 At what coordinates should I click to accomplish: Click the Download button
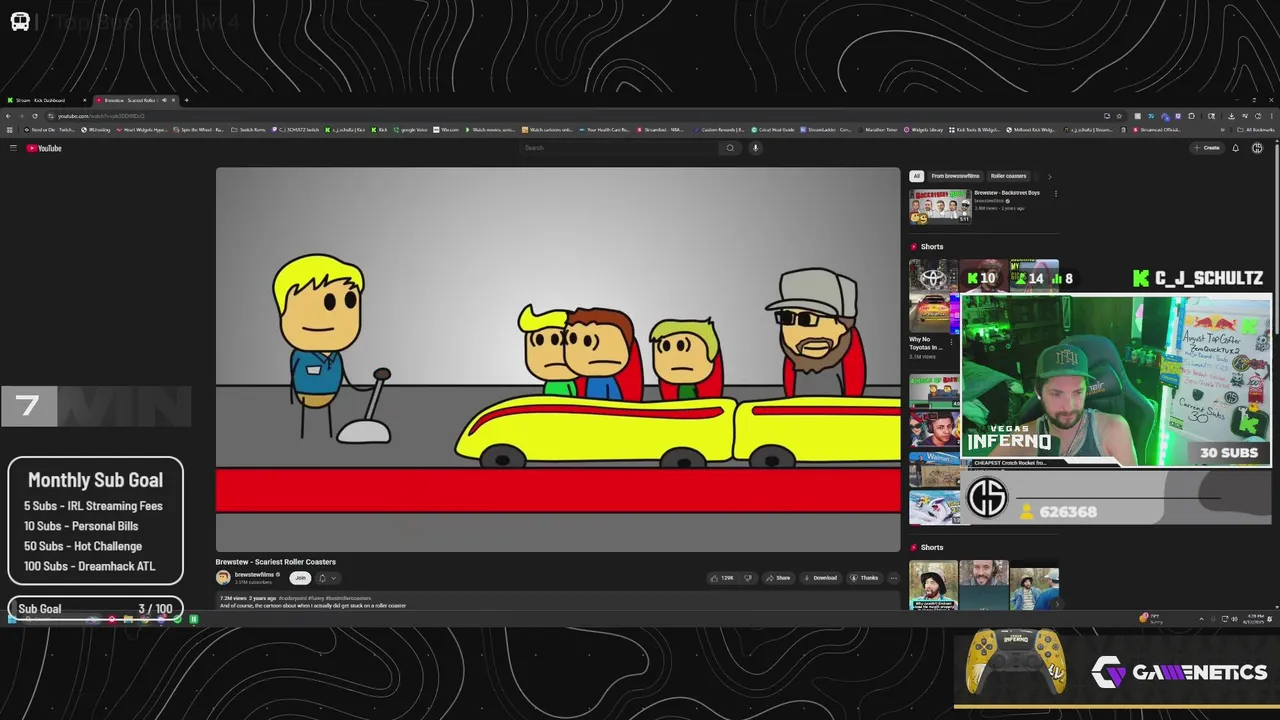[x=821, y=578]
